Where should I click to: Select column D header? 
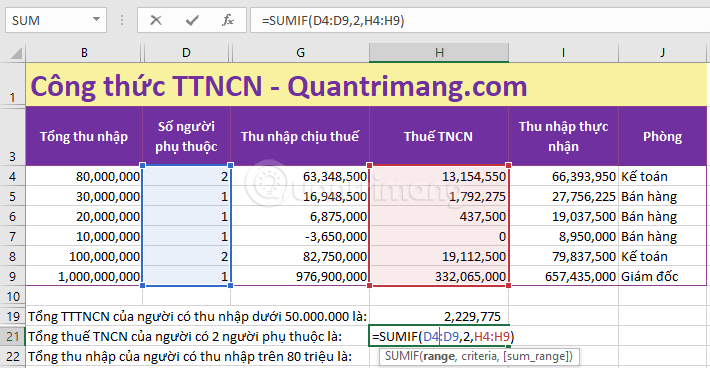(x=187, y=53)
